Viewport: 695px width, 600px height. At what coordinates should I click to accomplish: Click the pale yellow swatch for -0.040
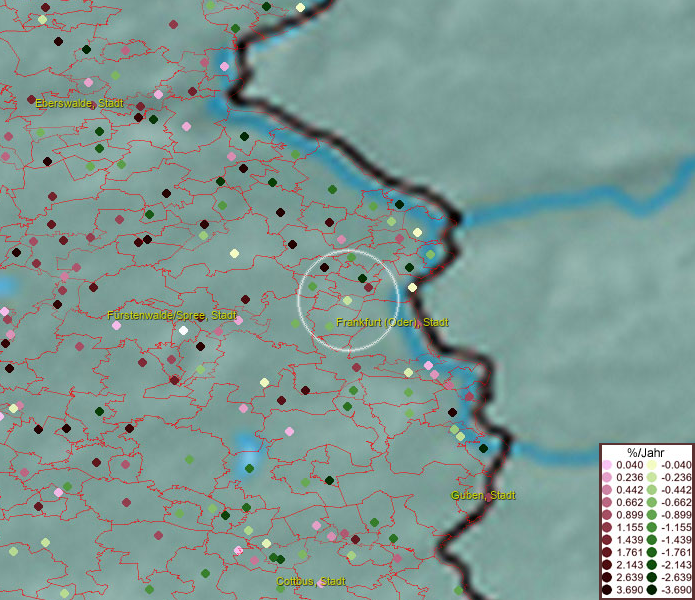(x=652, y=465)
